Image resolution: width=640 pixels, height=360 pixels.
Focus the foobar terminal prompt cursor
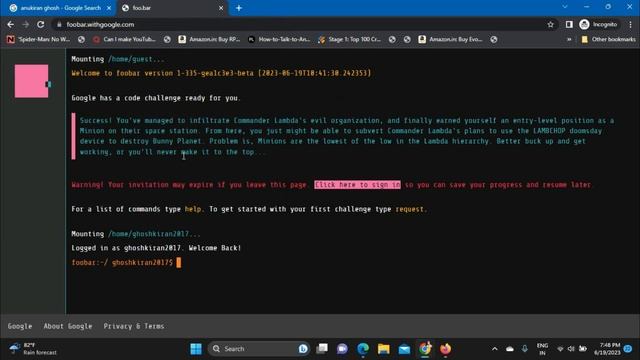coord(178,262)
